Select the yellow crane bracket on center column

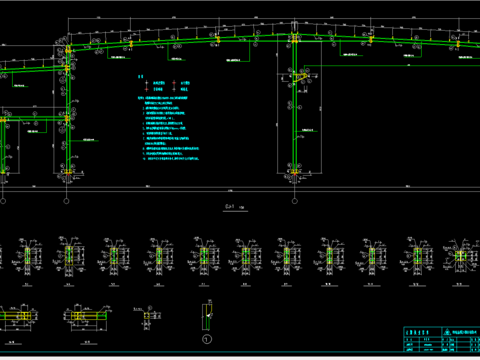(x=301, y=78)
